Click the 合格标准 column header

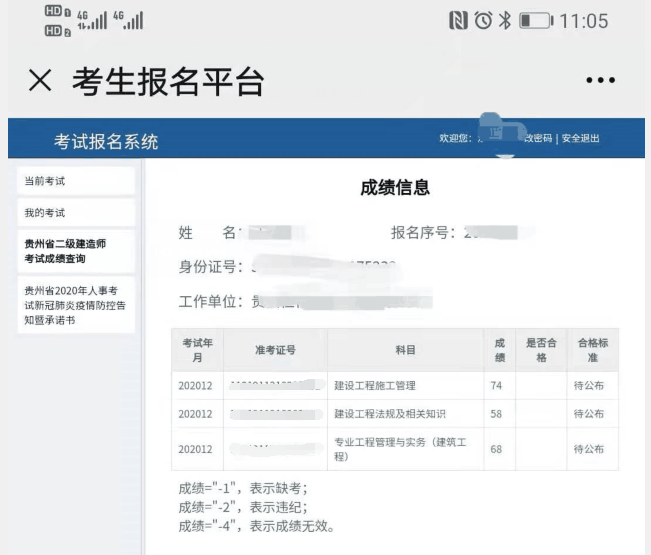pyautogui.click(x=589, y=350)
